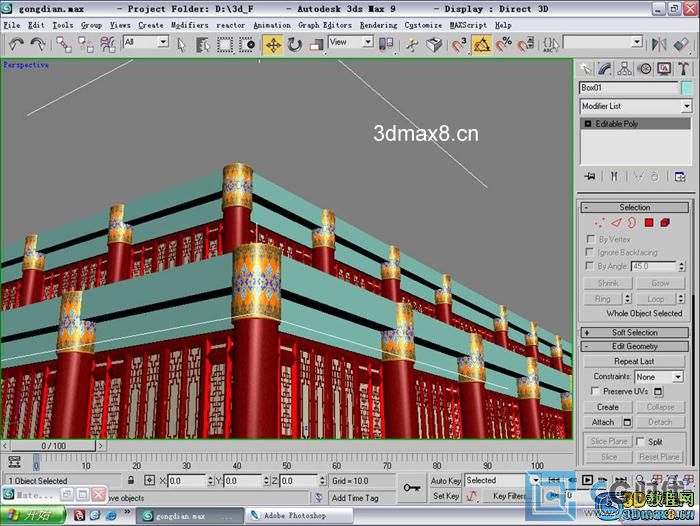Select Element sub-object level icon
The width and height of the screenshot is (700, 526).
pos(665,222)
